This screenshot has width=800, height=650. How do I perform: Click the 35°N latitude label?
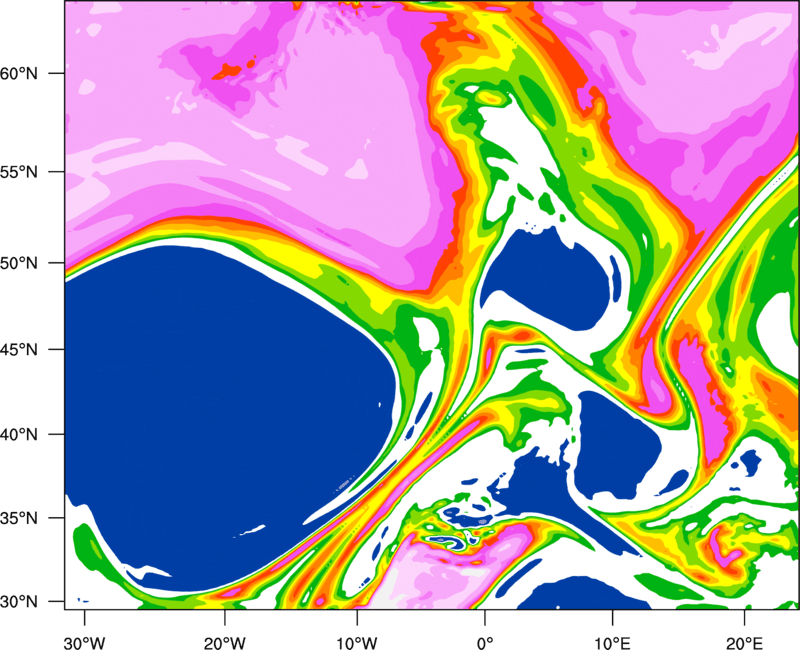[x=19, y=518]
